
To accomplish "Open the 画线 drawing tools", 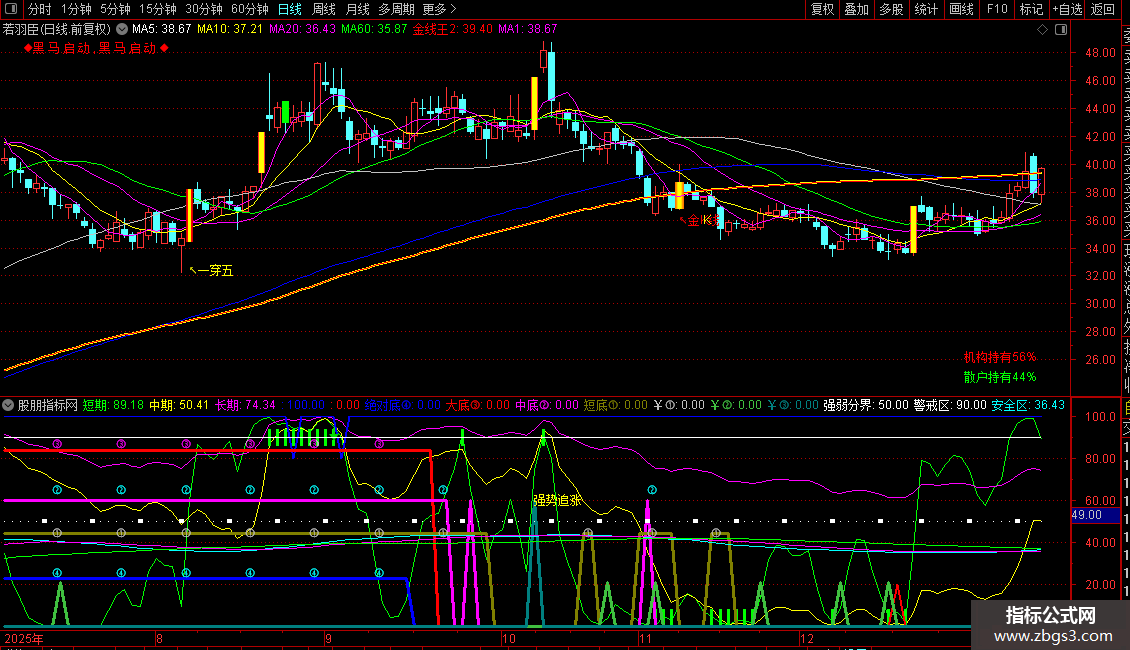I will point(961,10).
